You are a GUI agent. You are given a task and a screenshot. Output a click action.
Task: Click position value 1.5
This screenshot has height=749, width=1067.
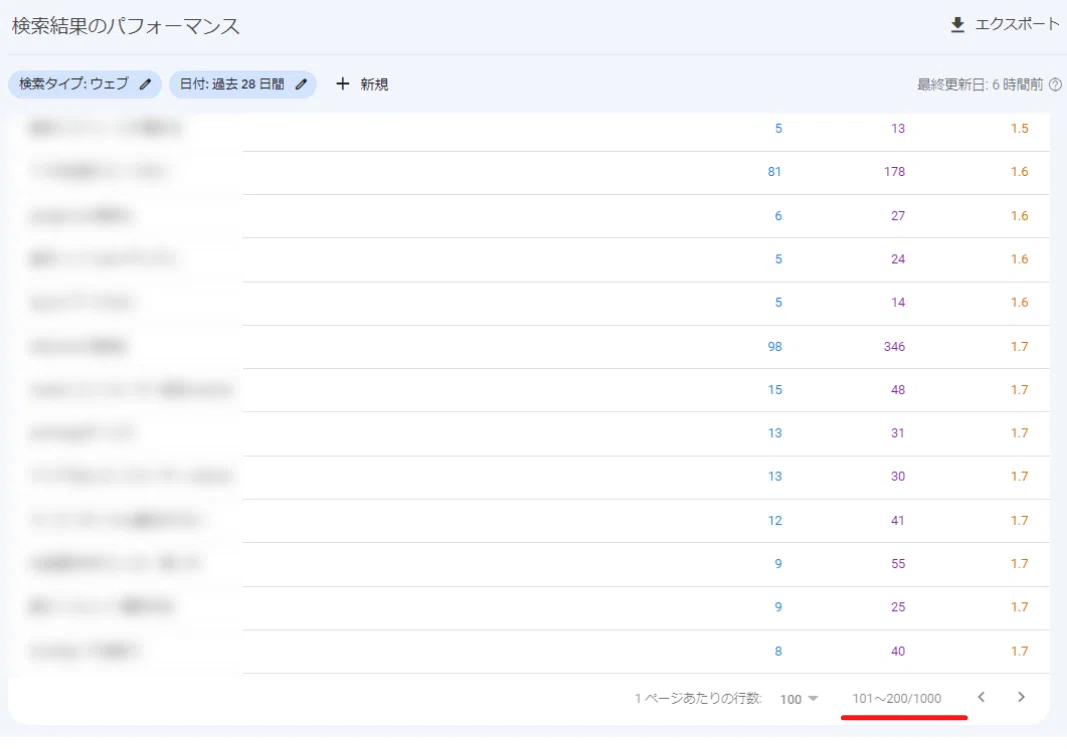1019,129
